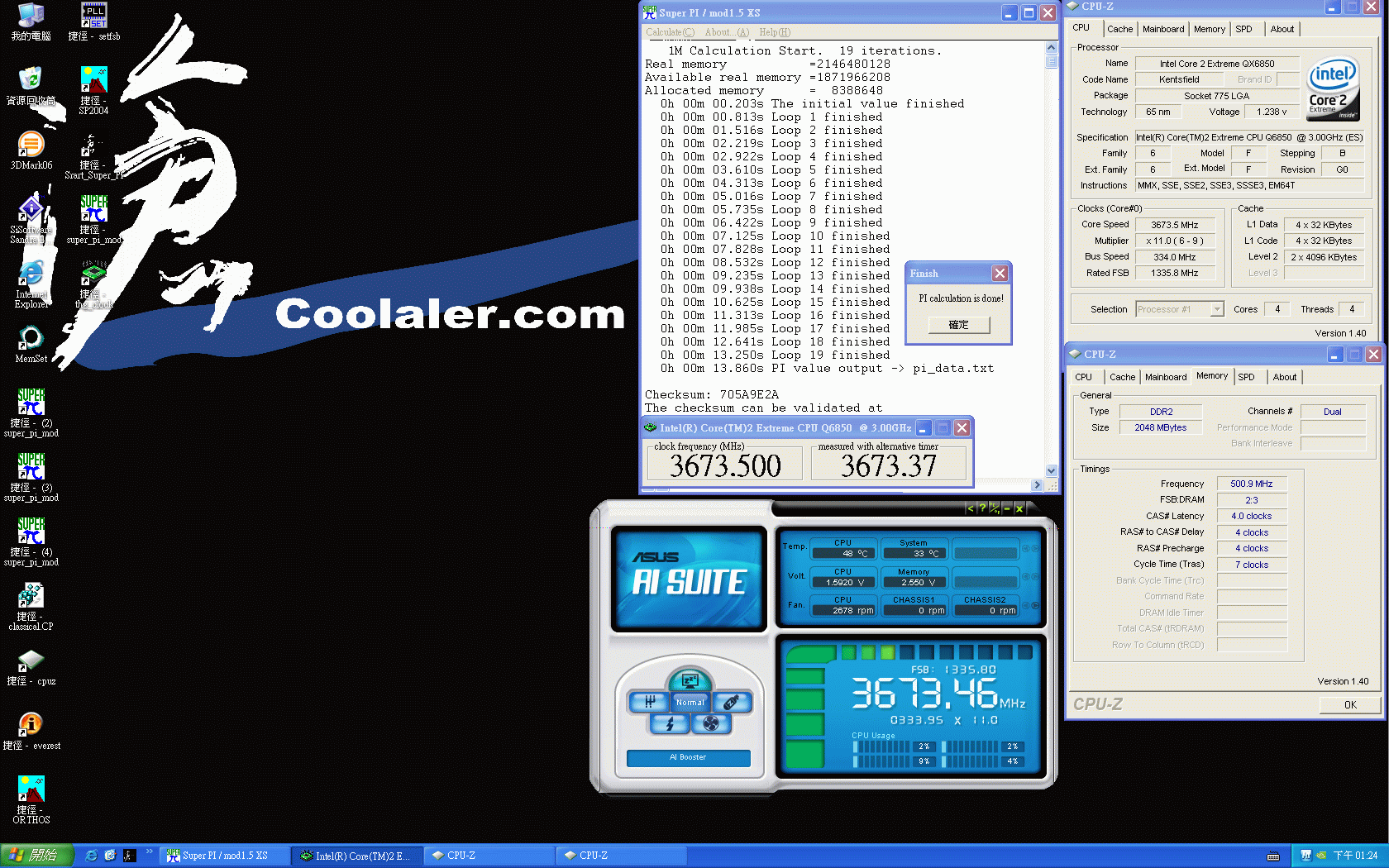Select the SiSoftware Sandra desktop shortcut
The width and height of the screenshot is (1389, 868).
tap(31, 220)
